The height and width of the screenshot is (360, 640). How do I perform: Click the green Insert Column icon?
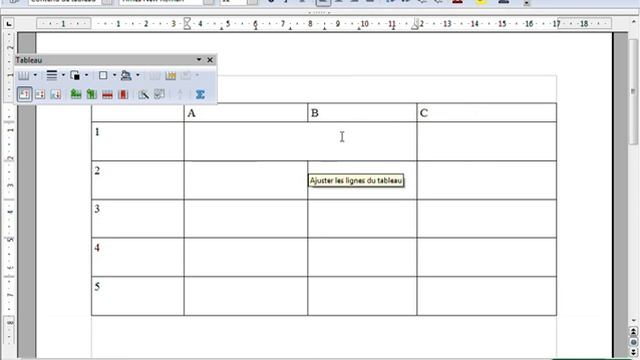click(x=91, y=95)
